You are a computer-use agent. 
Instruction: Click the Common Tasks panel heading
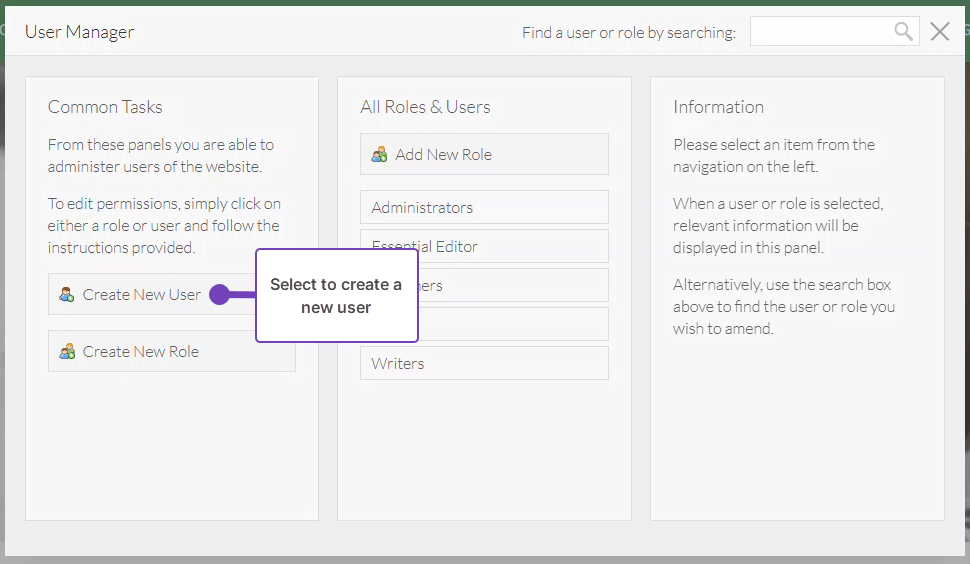105,107
